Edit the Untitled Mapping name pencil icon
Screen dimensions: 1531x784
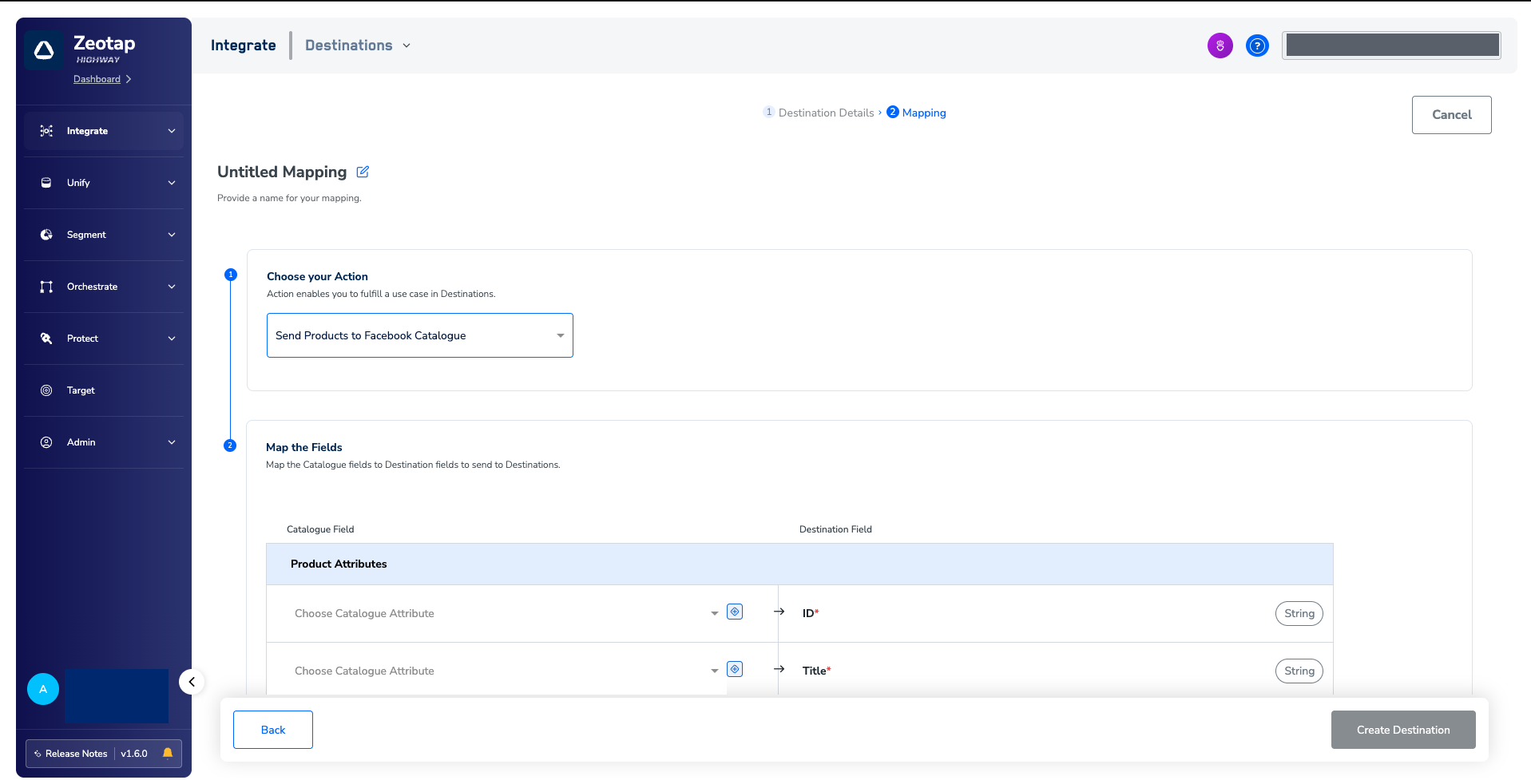(x=363, y=172)
